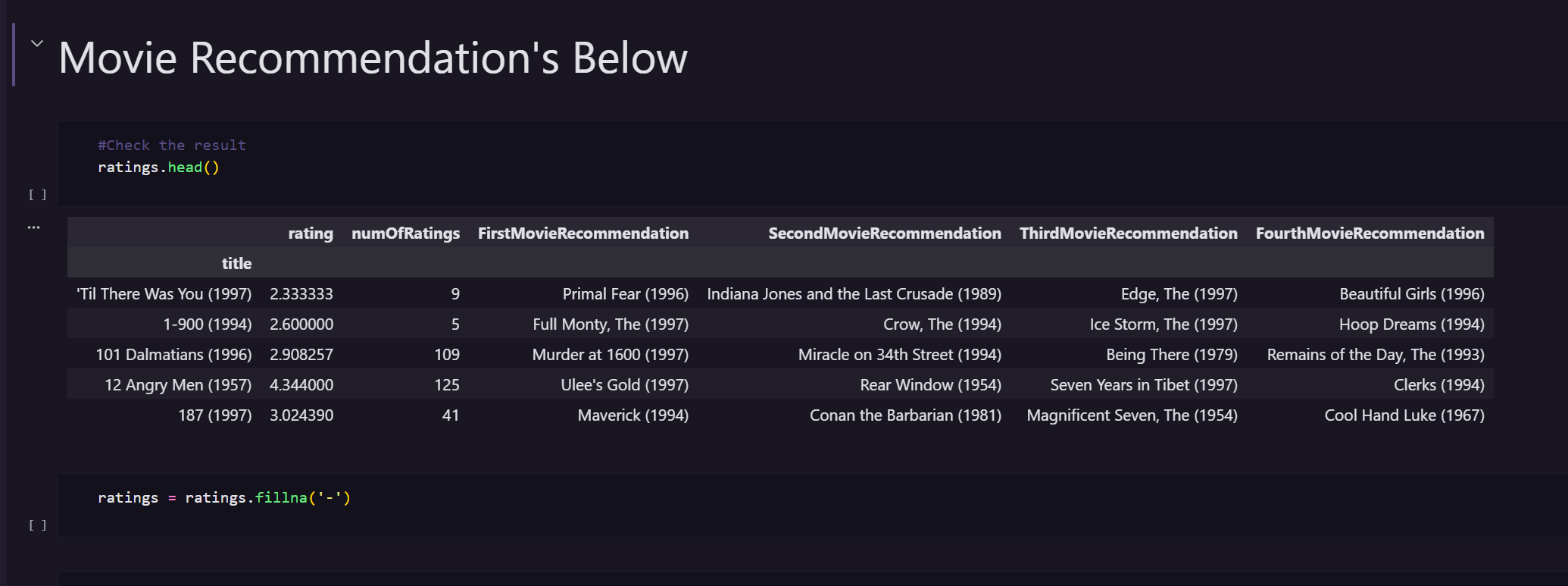Place cursor in the ratings.fillna code cell
Viewport: 1568px width, 586px height.
[224, 498]
